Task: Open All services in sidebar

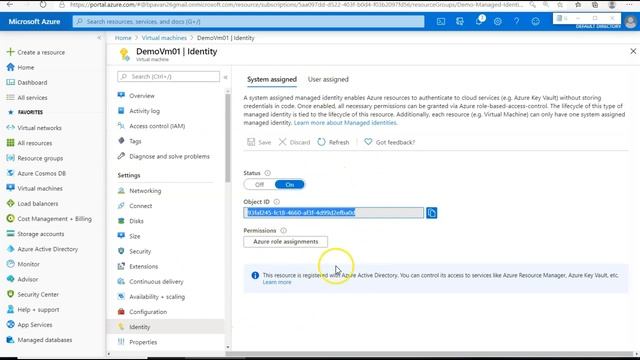Action: pos(27,98)
